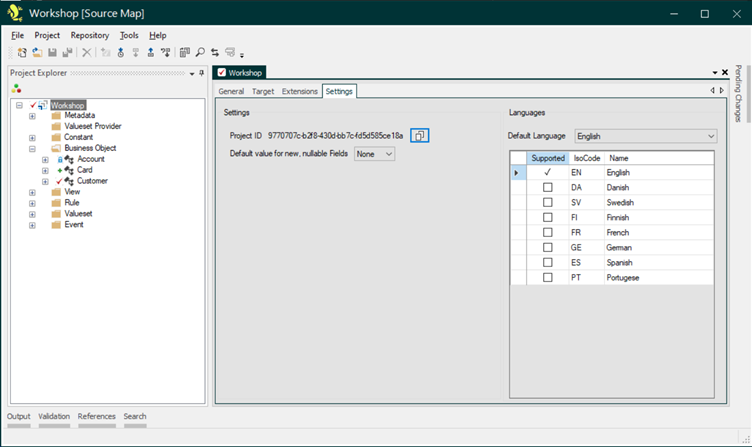Collapse the Business Object tree node
The image size is (752, 447).
click(x=32, y=148)
